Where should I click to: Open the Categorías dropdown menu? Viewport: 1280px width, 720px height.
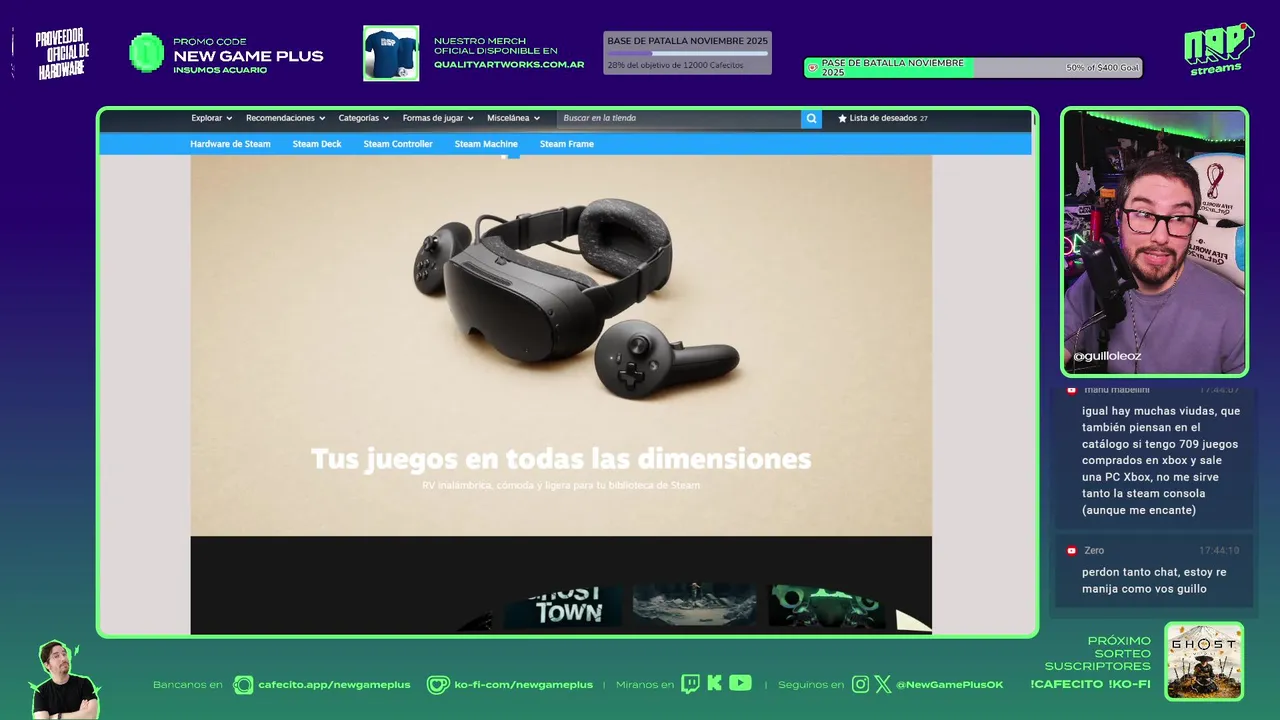[363, 118]
